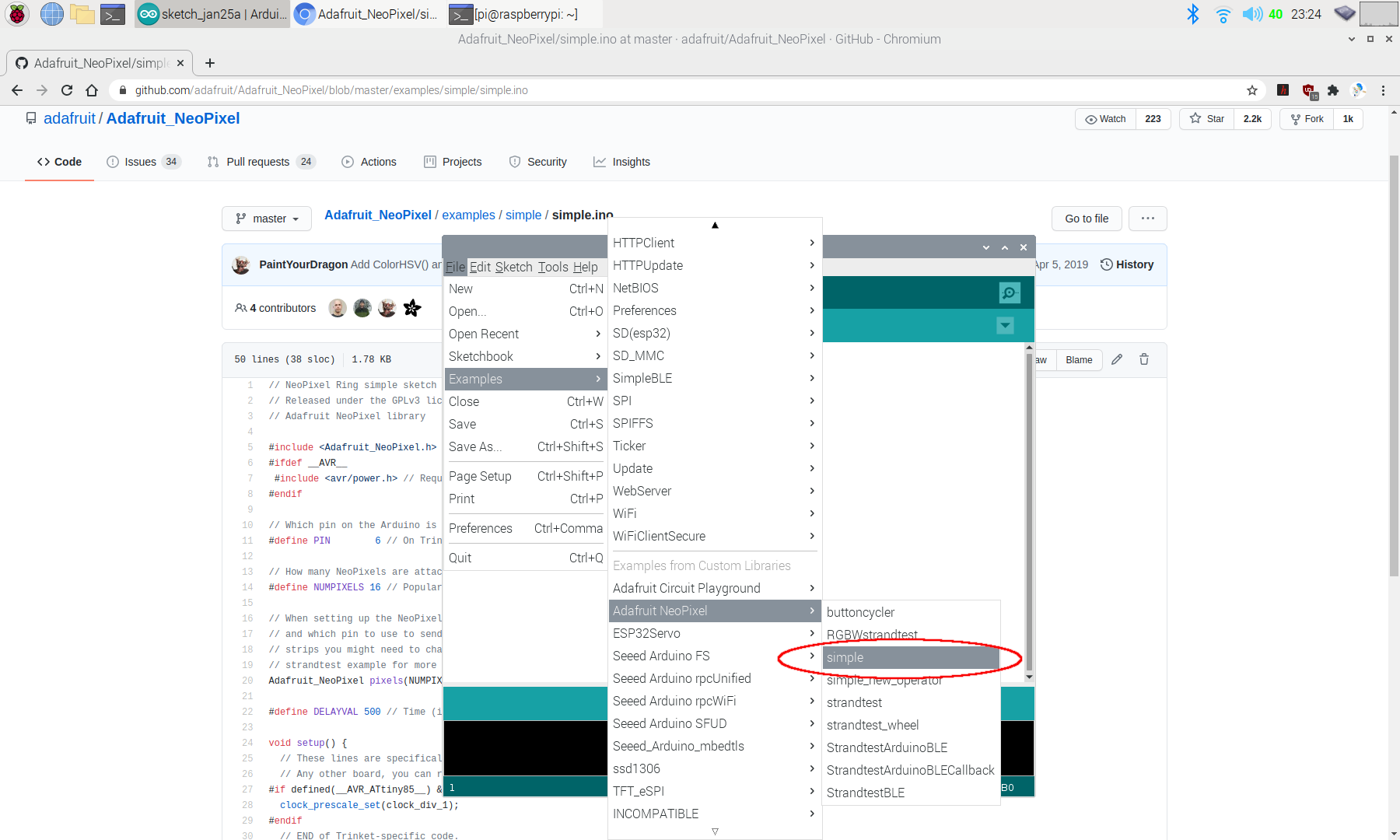Open the commit History link
This screenshot has height=840, width=1400.
1127,264
